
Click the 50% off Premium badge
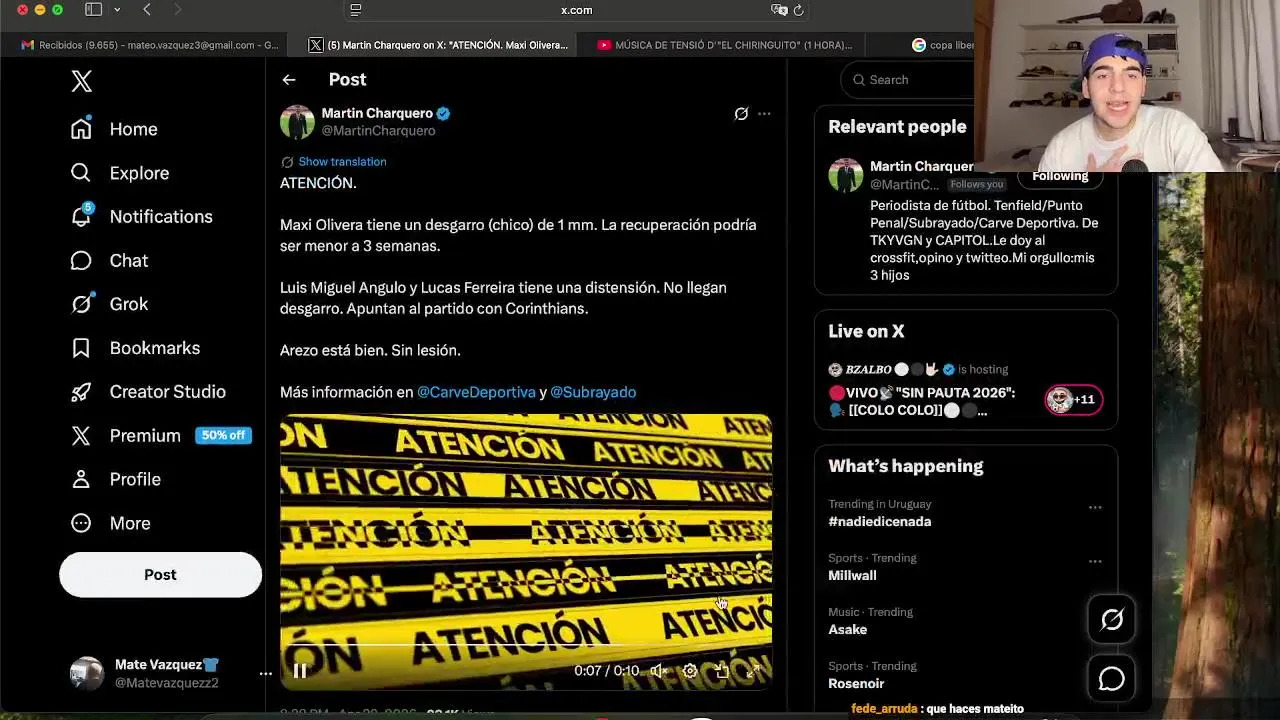pyautogui.click(x=223, y=436)
